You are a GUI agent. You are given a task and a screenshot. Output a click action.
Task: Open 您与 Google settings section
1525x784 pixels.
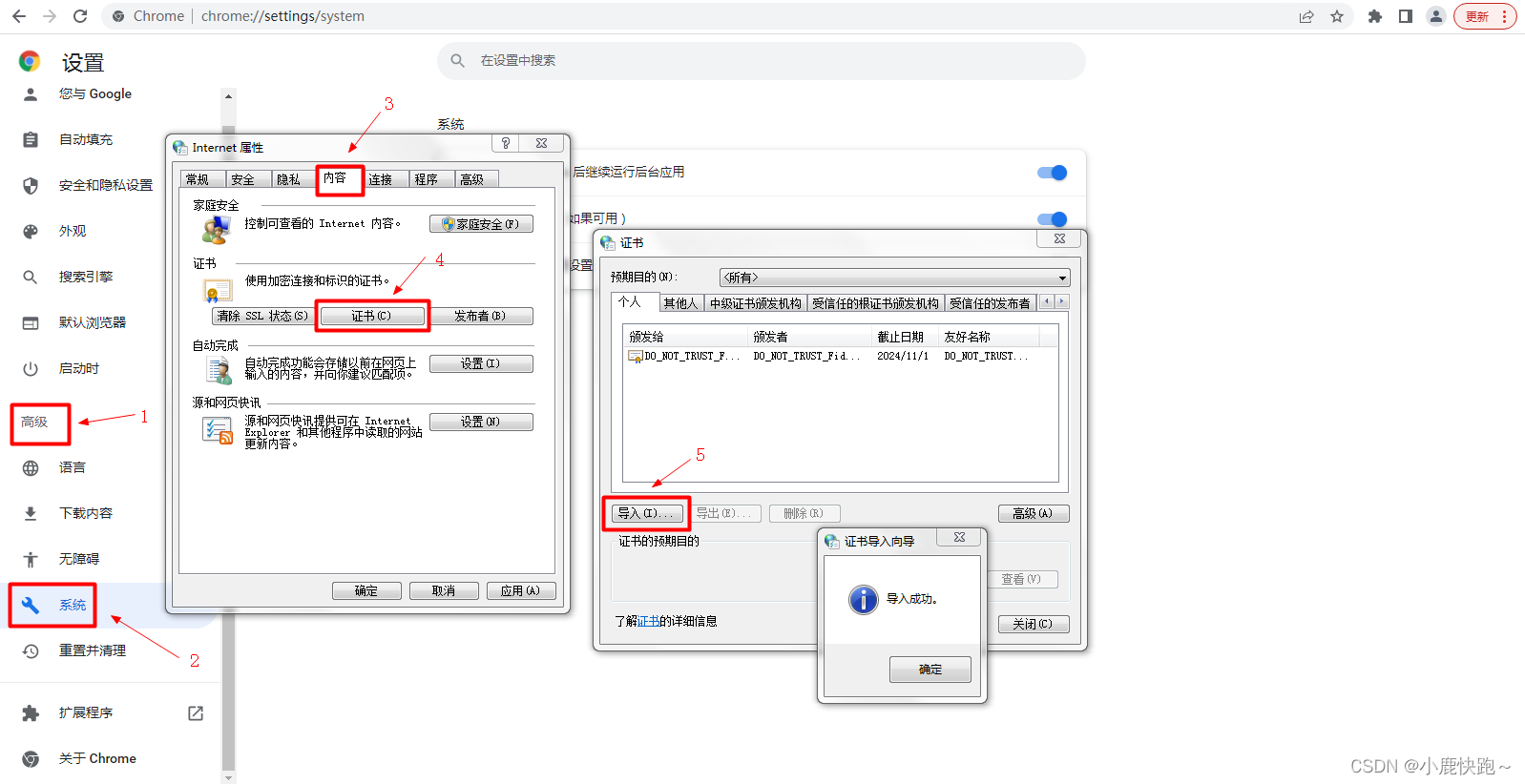tap(95, 93)
